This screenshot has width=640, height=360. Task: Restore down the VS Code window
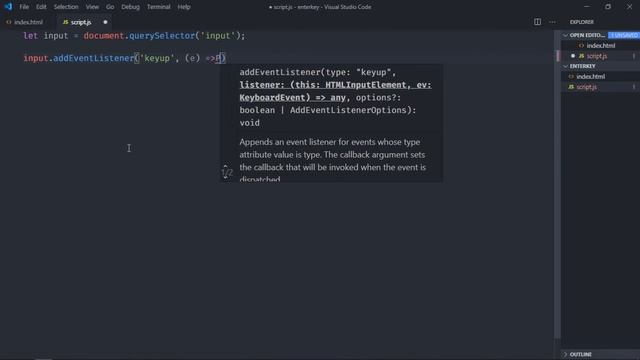608,7
